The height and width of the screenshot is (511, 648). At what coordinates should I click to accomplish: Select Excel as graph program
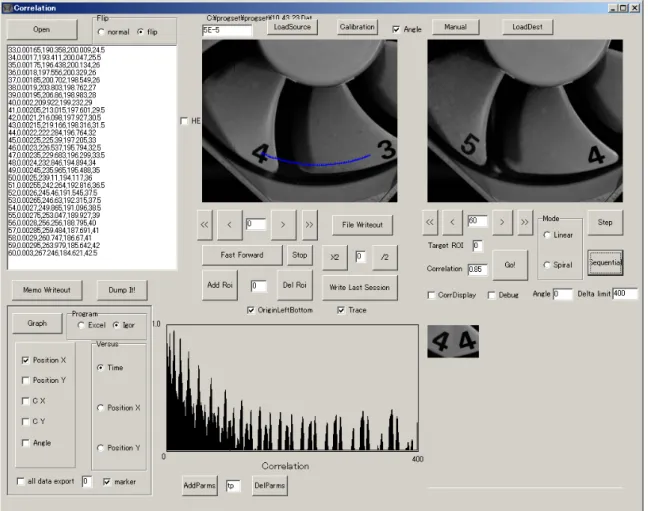[x=81, y=325]
